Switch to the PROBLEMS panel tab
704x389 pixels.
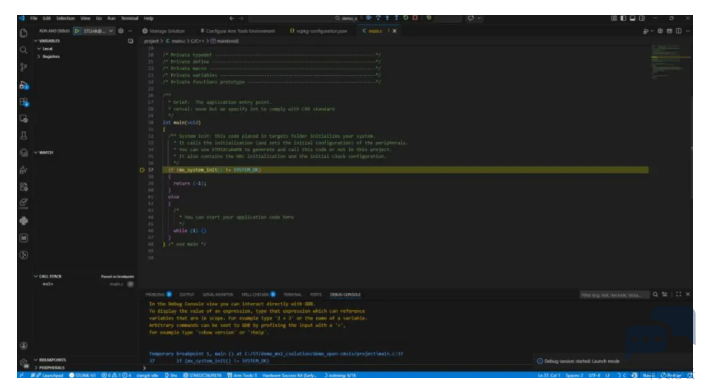pos(158,295)
